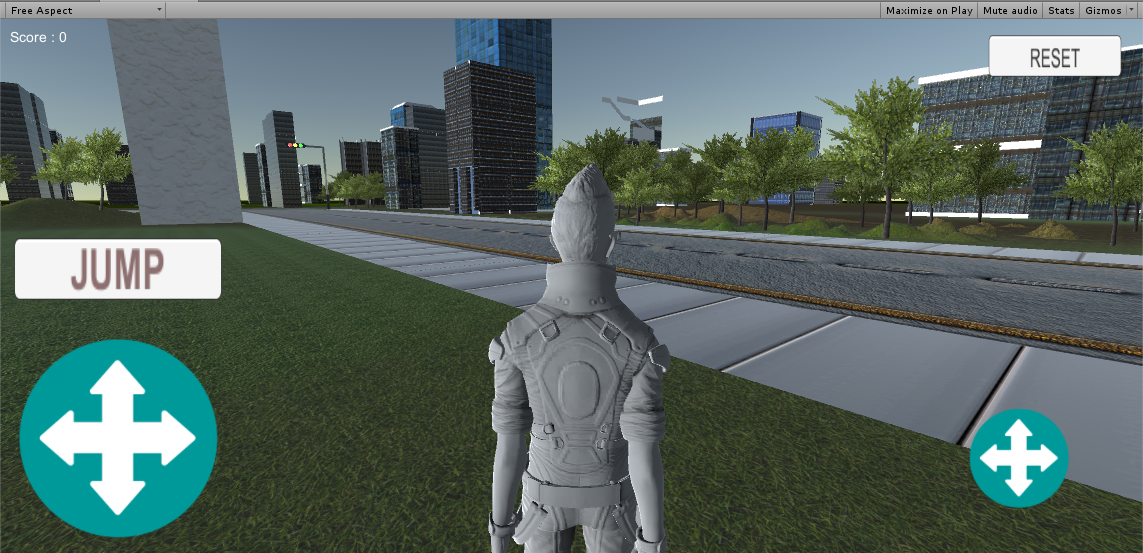The width and height of the screenshot is (1143, 553).
Task: Tap the large movement joystick icon
Action: (x=118, y=439)
